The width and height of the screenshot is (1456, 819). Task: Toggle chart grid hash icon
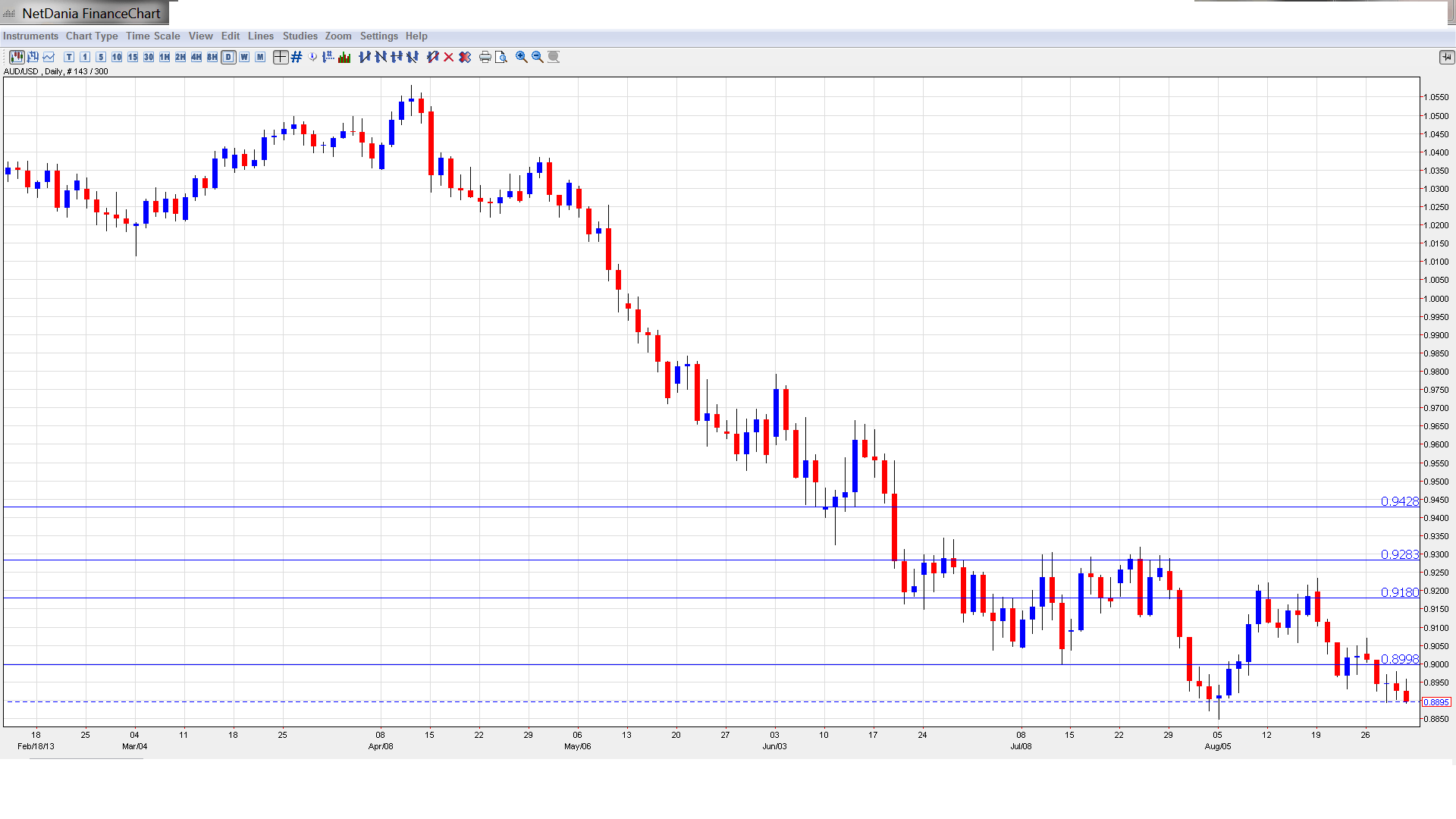click(x=297, y=57)
